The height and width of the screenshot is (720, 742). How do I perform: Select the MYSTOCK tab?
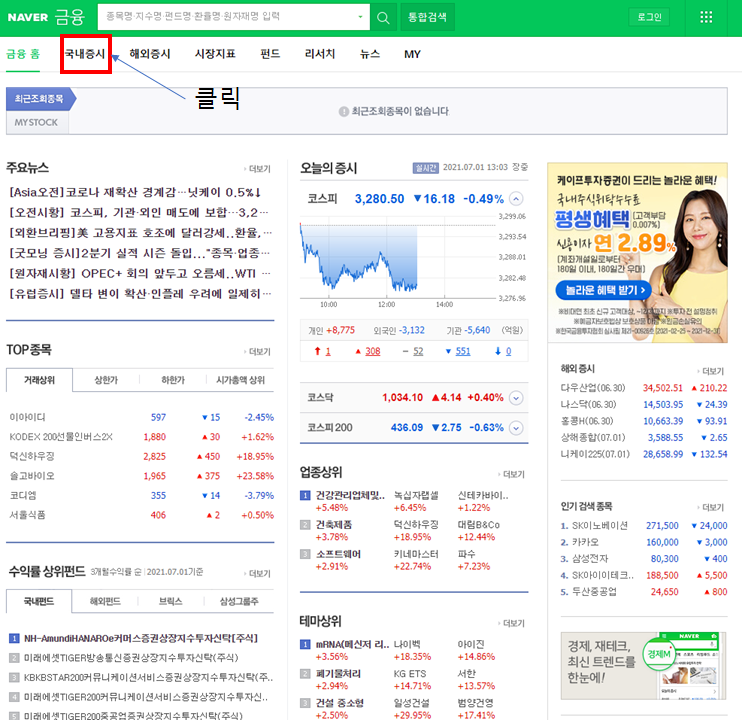pos(36,123)
